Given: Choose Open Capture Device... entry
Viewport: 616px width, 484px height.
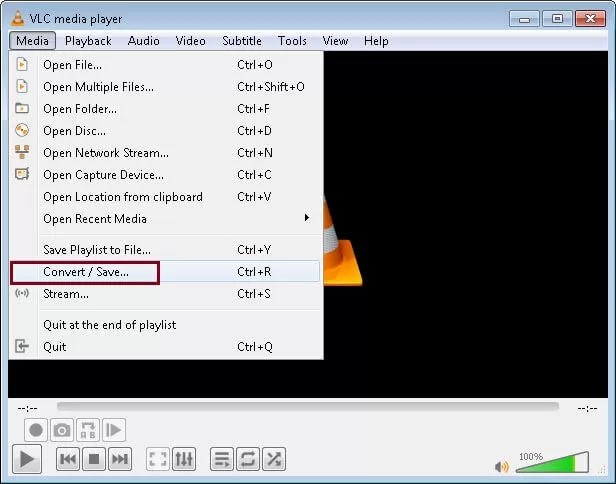Looking at the screenshot, I should click(165, 175).
